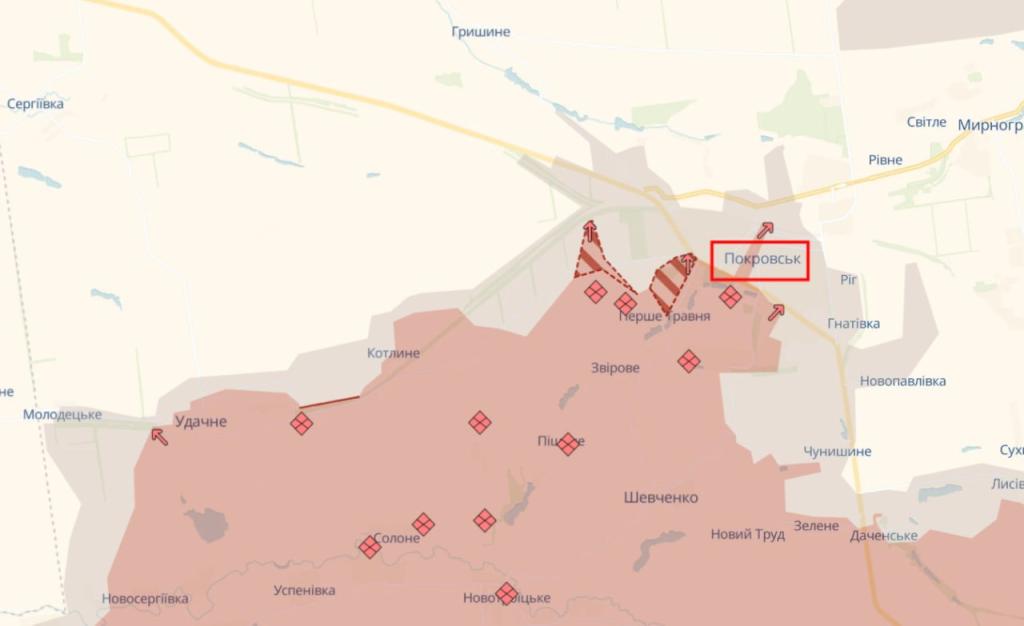This screenshot has height=626, width=1024.
Task: Select the diamond marker left of the Солоне label
Action: pyautogui.click(x=370, y=546)
